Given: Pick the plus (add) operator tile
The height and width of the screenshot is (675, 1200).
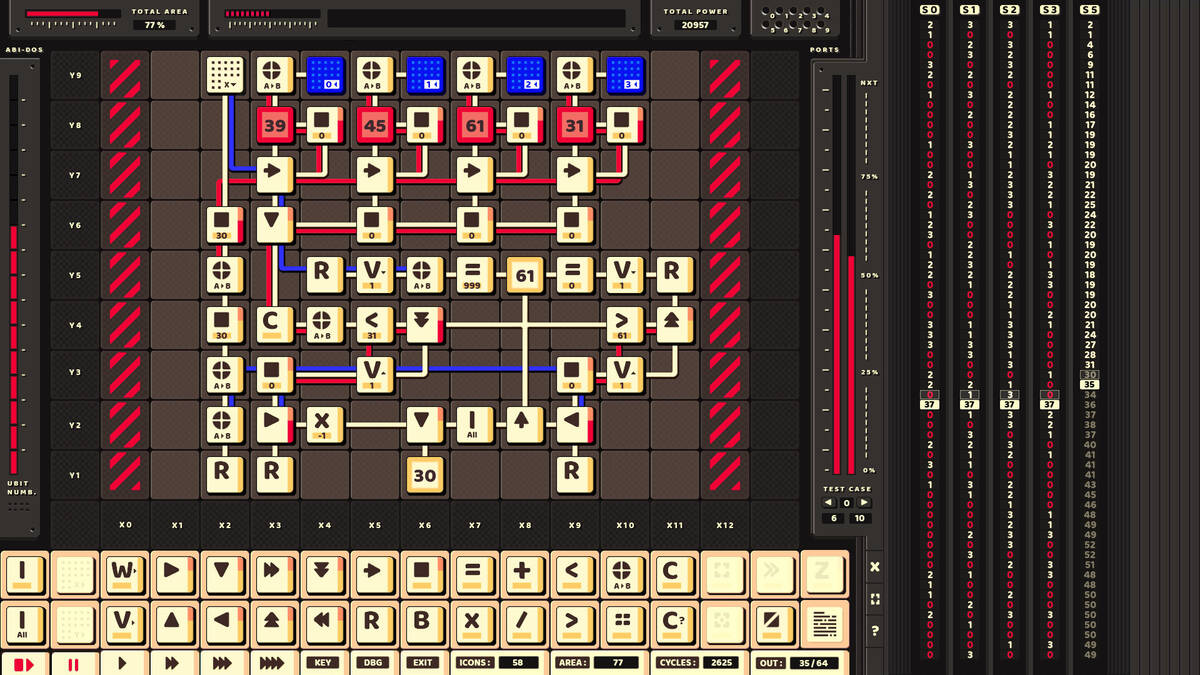Looking at the screenshot, I should point(522,573).
